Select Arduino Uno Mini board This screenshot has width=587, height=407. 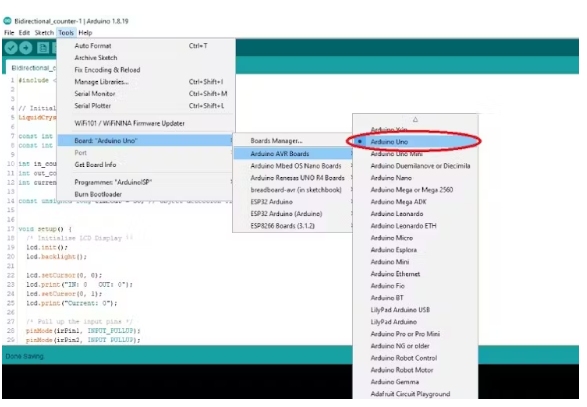415,154
